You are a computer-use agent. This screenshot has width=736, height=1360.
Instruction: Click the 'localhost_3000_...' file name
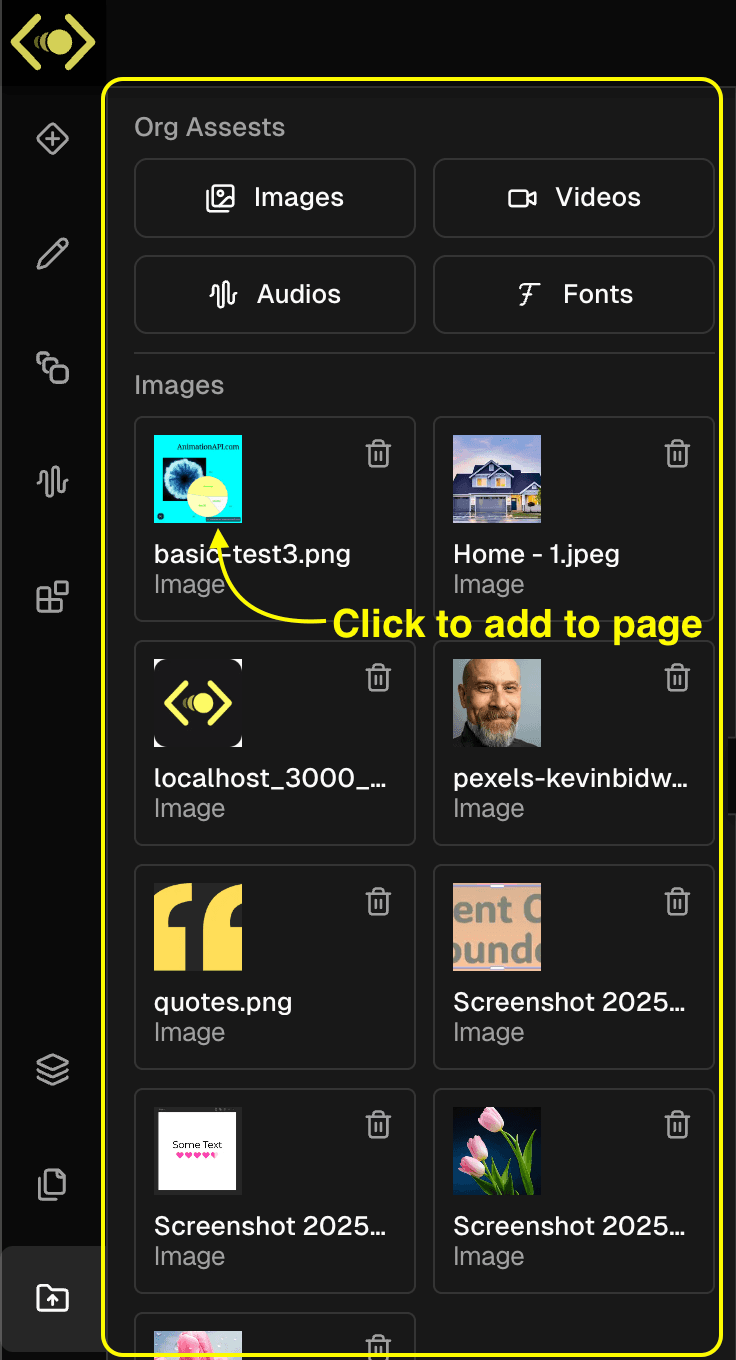click(x=271, y=778)
